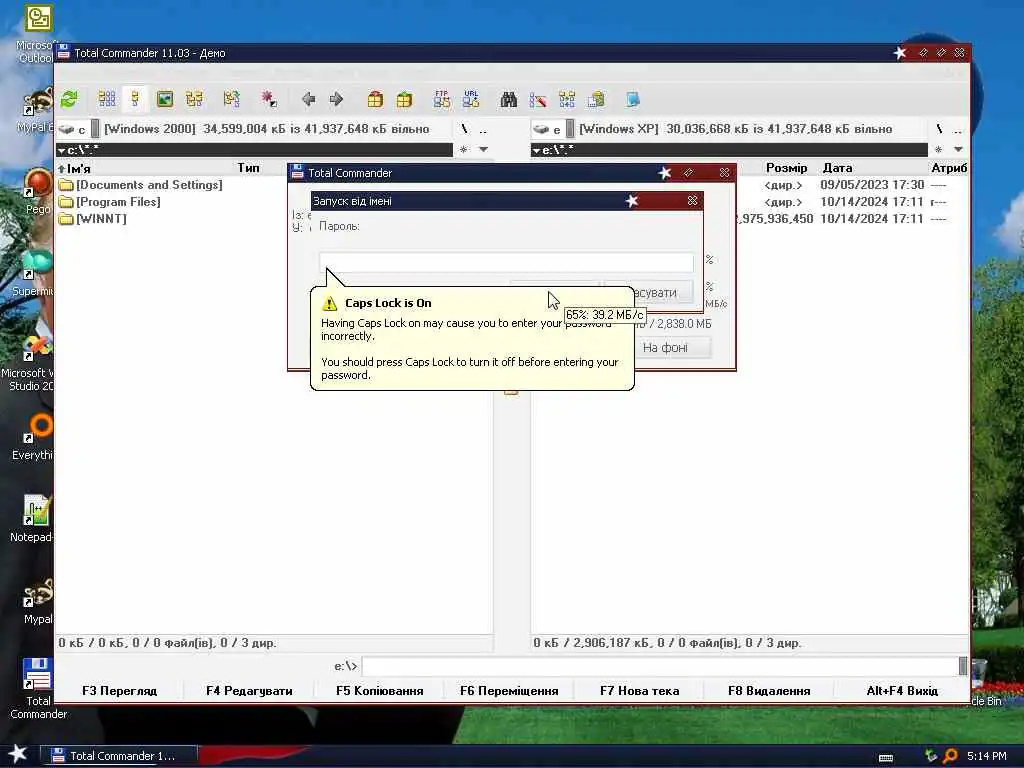Click the На фоні background button
1024x768 pixels.
coord(665,347)
